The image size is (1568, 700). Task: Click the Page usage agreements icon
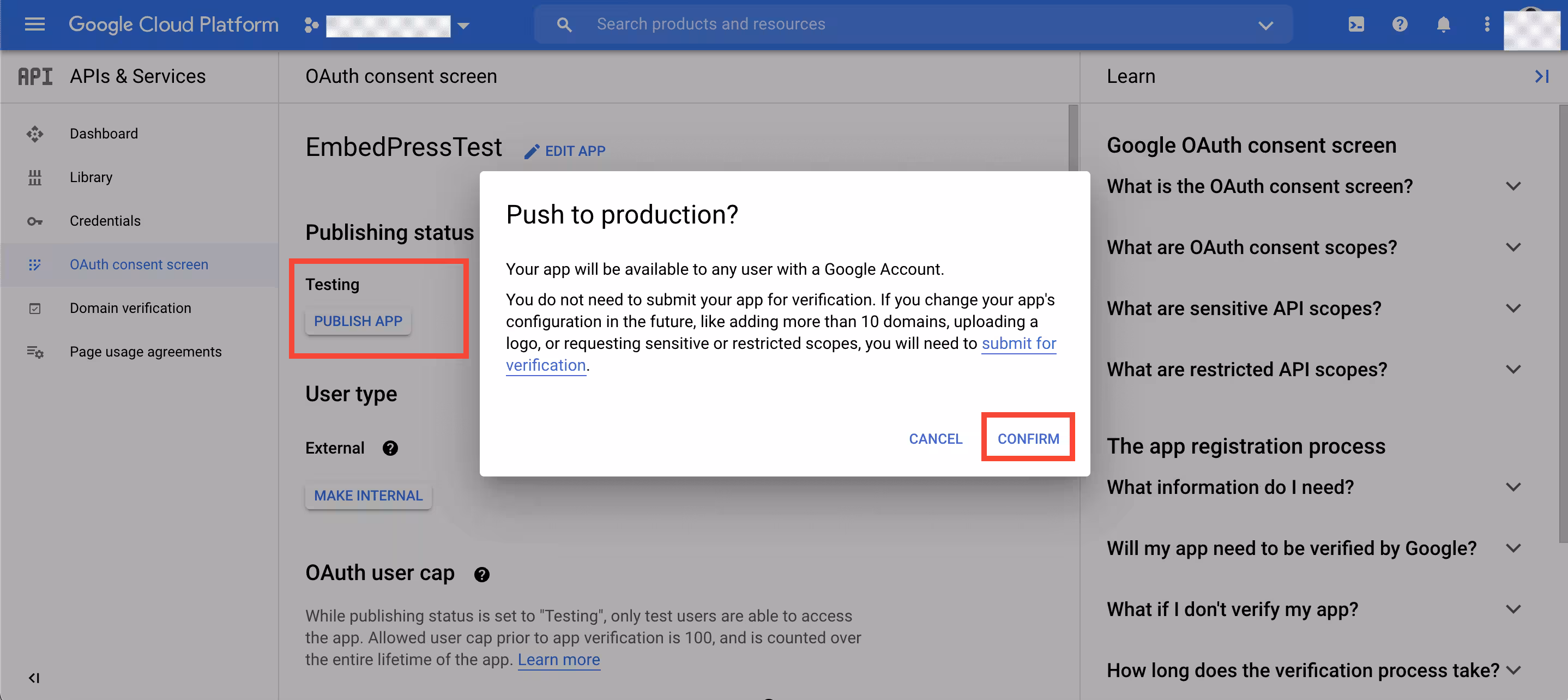(x=35, y=352)
